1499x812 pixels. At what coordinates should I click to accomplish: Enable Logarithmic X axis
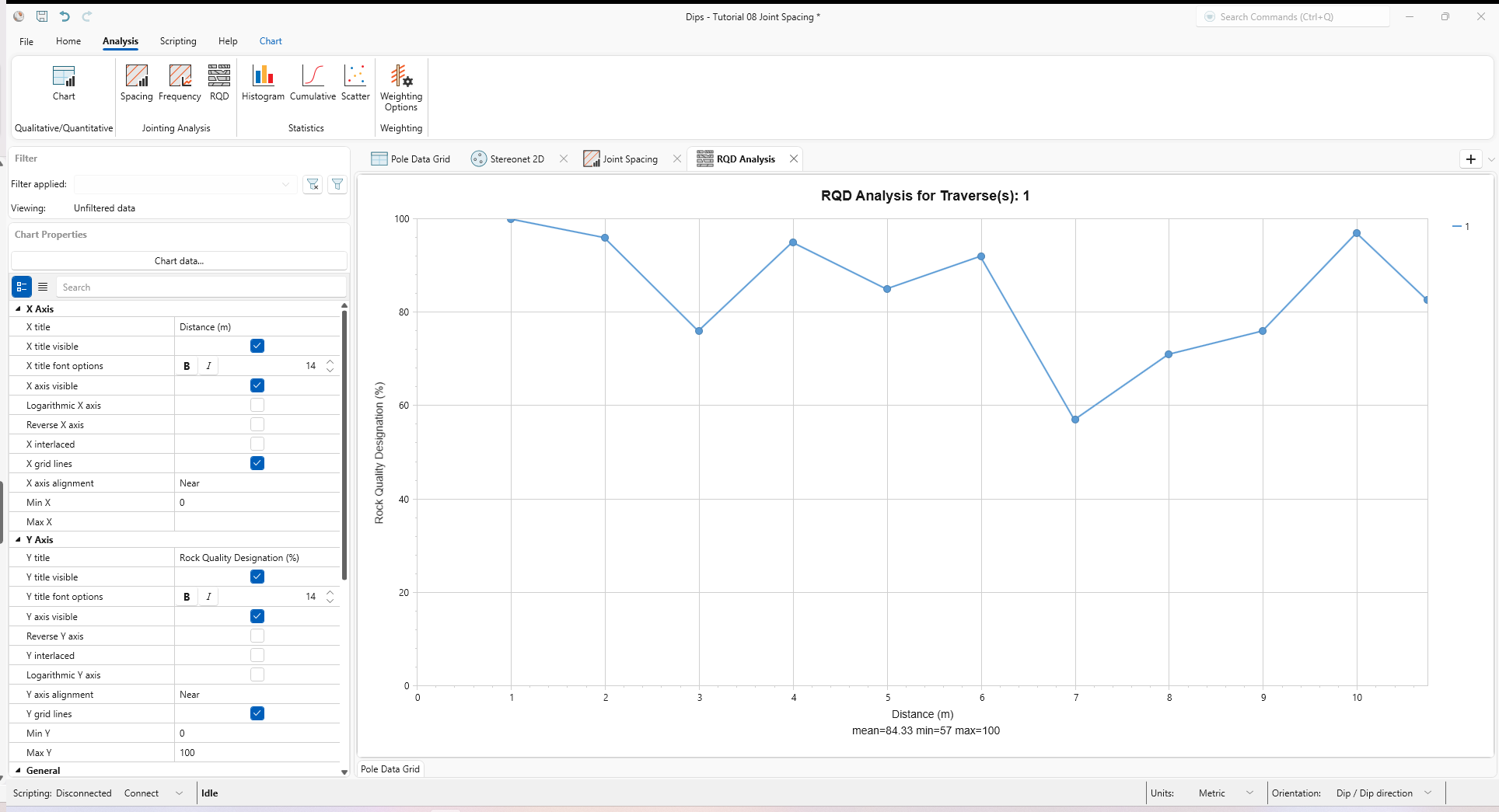pyautogui.click(x=257, y=405)
